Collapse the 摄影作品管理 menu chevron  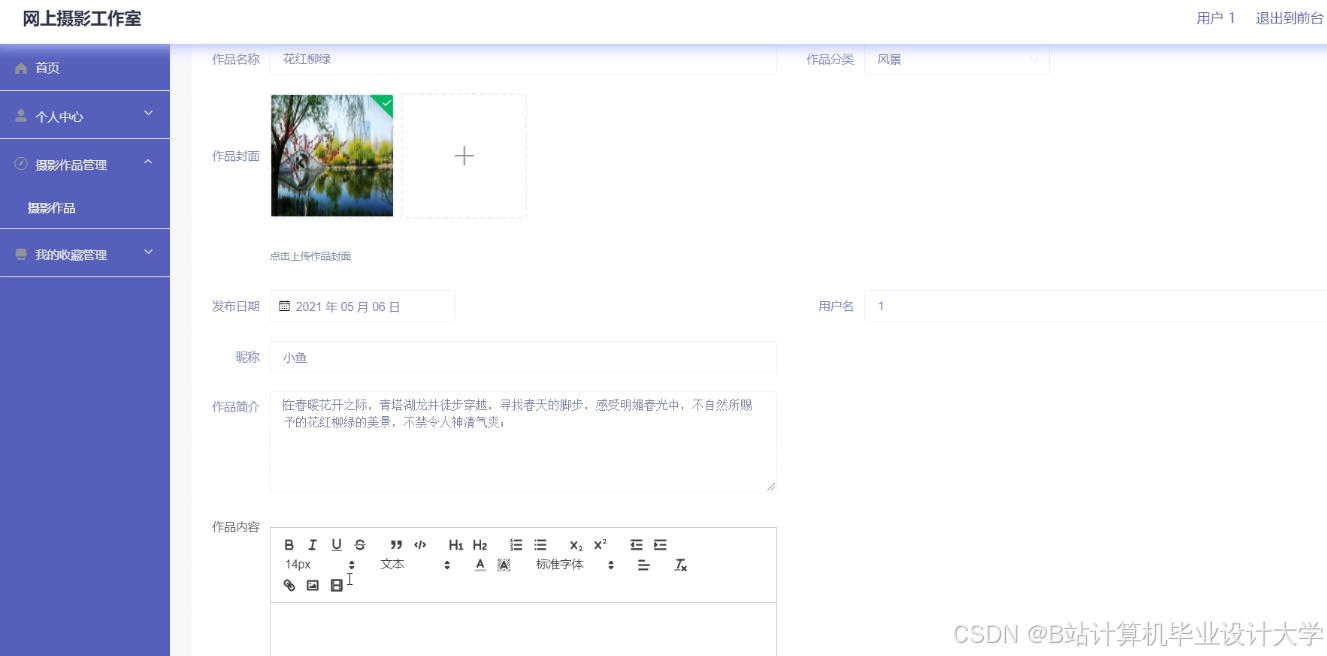tap(148, 162)
